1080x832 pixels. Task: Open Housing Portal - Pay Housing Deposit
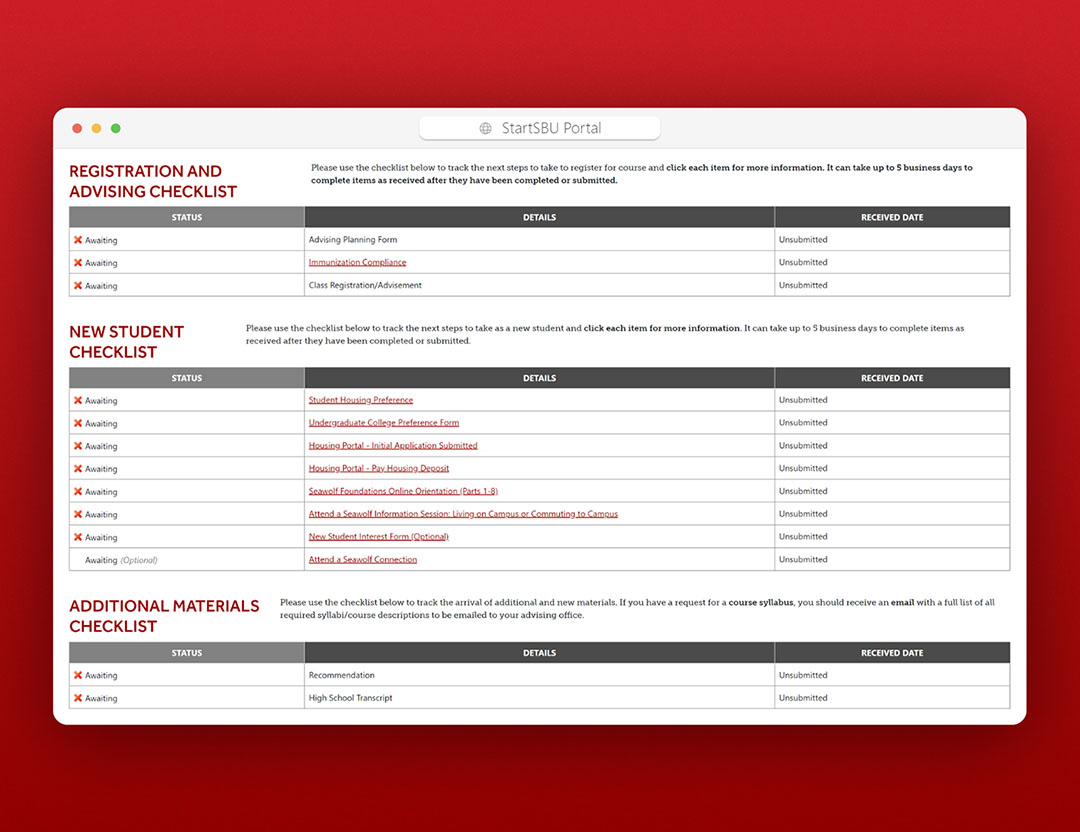click(378, 468)
